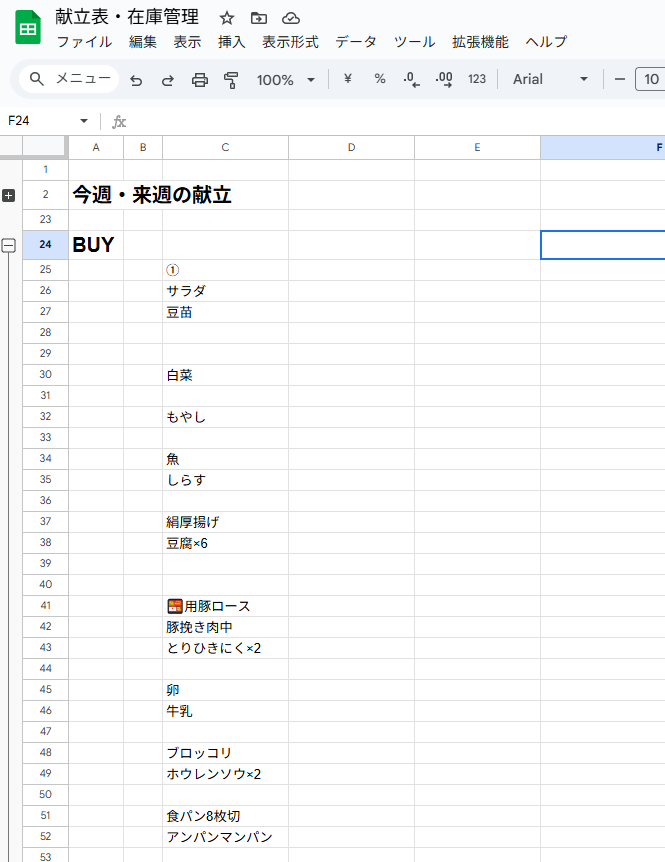This screenshot has width=665, height=862.
Task: Open the name box dropdown arrow
Action: pos(84,121)
